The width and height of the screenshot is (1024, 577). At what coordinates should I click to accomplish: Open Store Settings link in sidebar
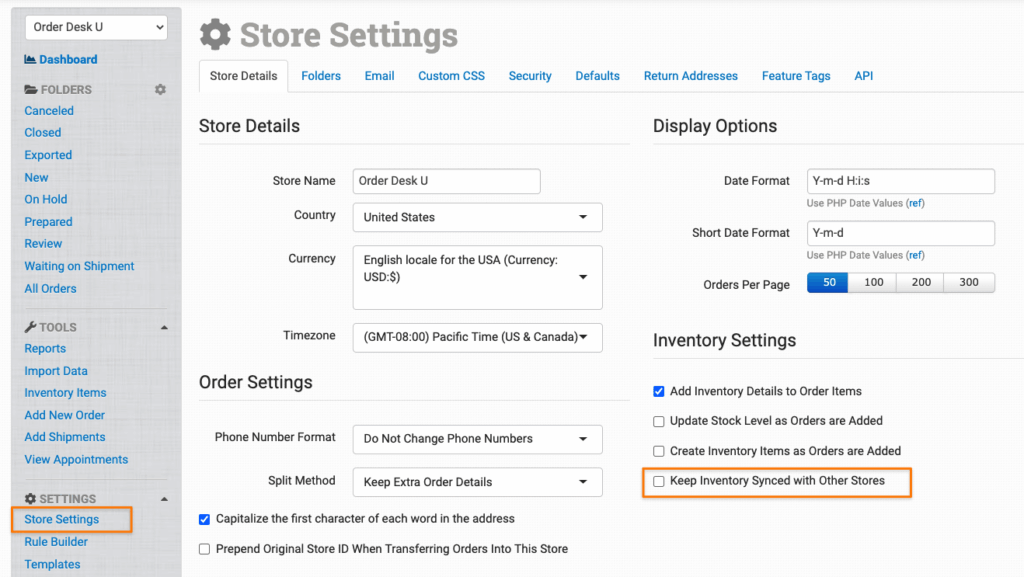click(62, 519)
